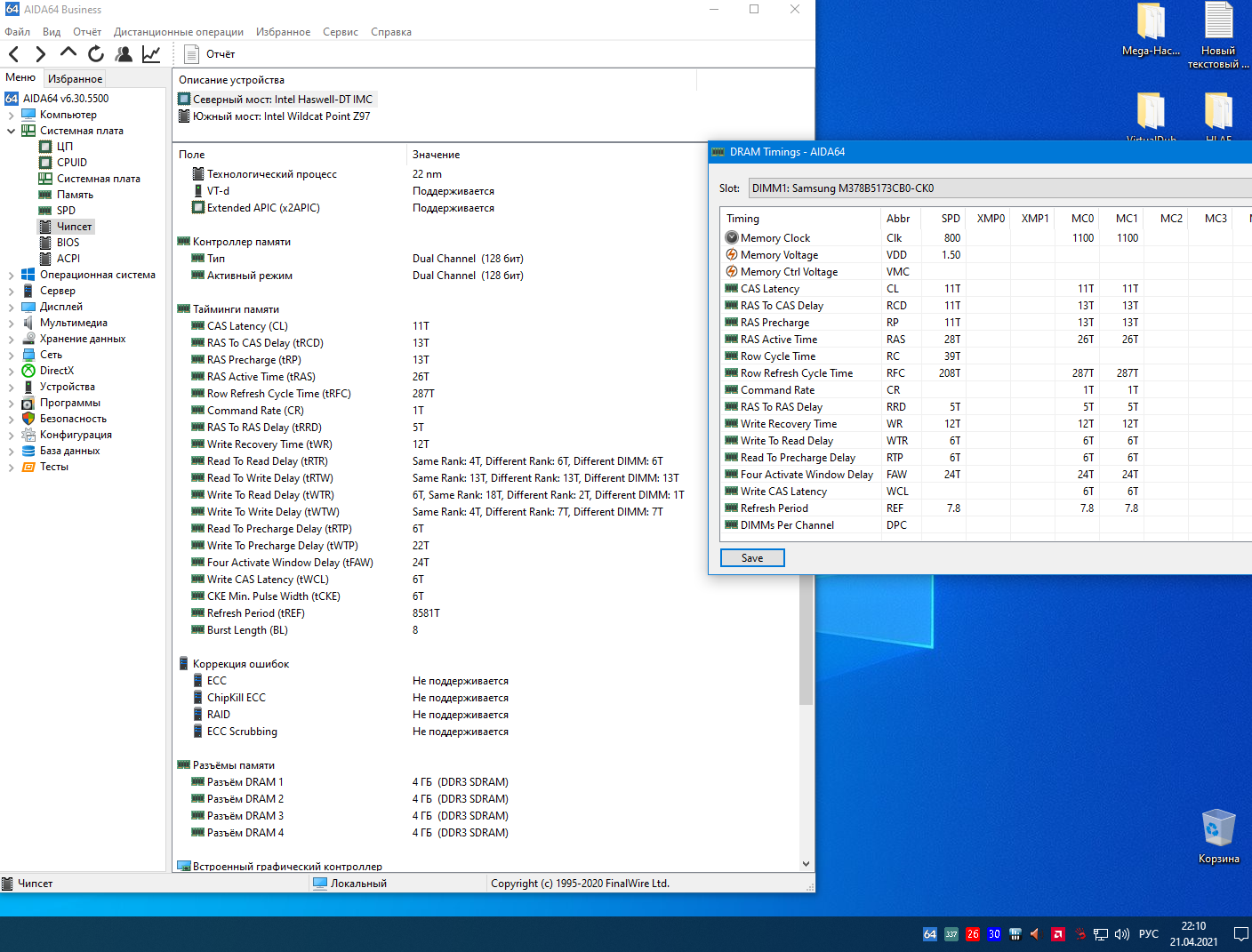This screenshot has height=952, width=1252.
Task: Refresh the page using the toolbar refresh icon
Action: 96,54
